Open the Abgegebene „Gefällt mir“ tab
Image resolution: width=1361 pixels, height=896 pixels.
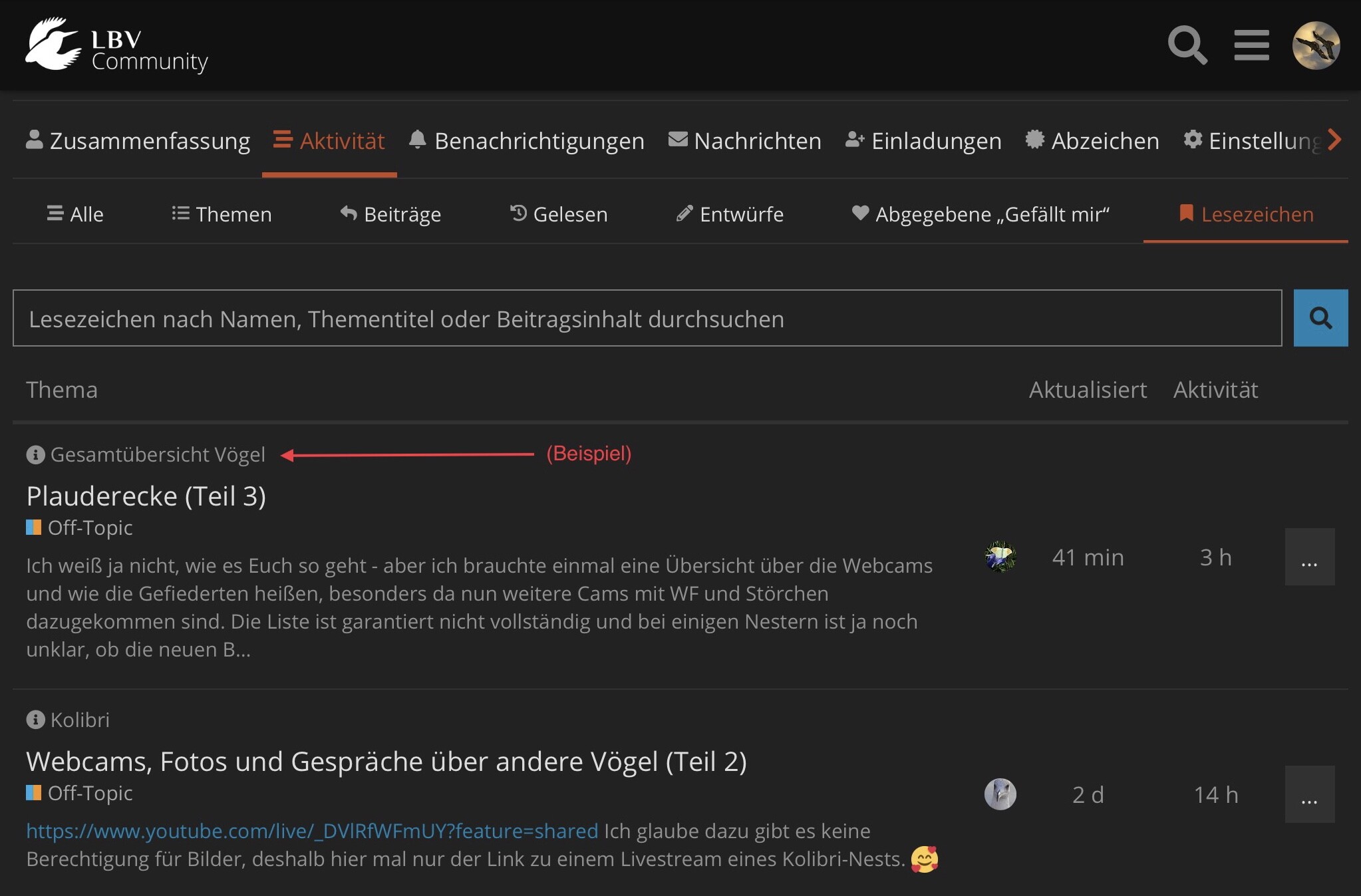tap(981, 214)
